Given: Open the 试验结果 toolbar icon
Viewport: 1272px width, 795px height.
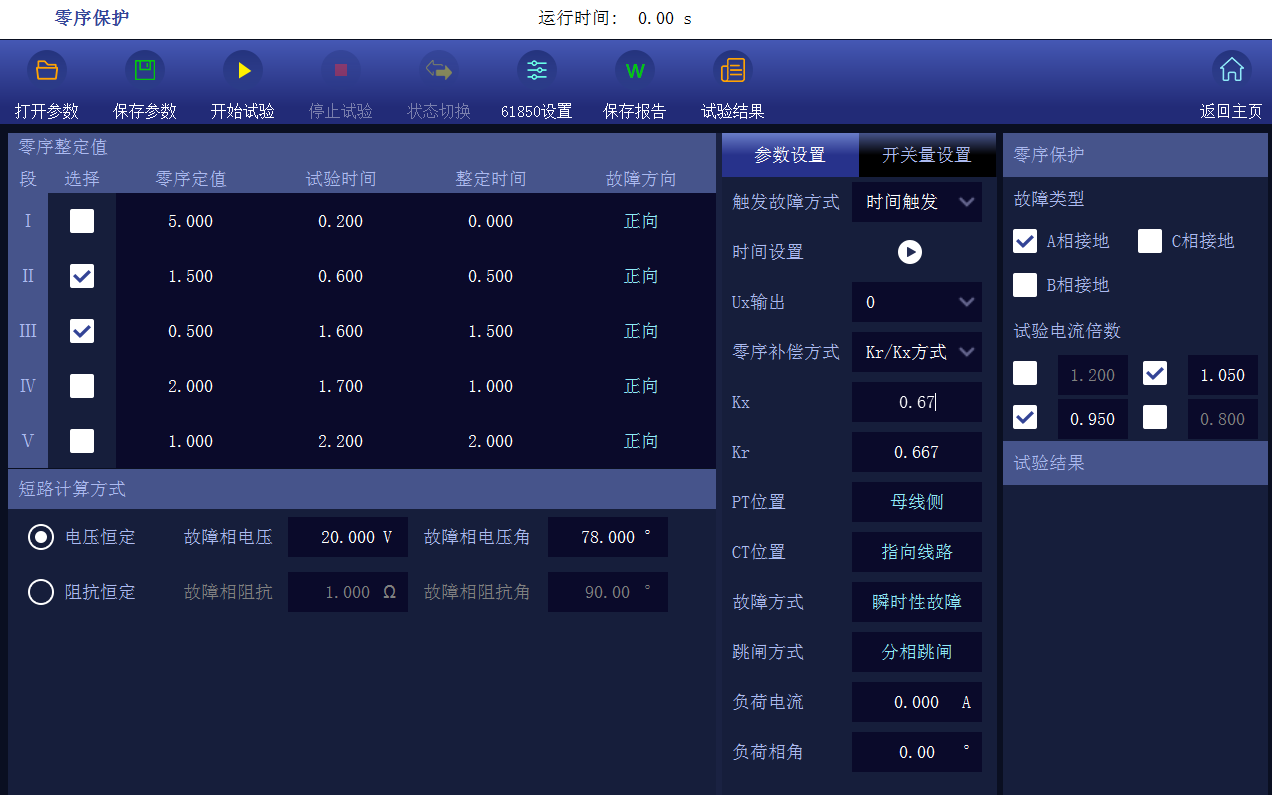Looking at the screenshot, I should (x=733, y=70).
